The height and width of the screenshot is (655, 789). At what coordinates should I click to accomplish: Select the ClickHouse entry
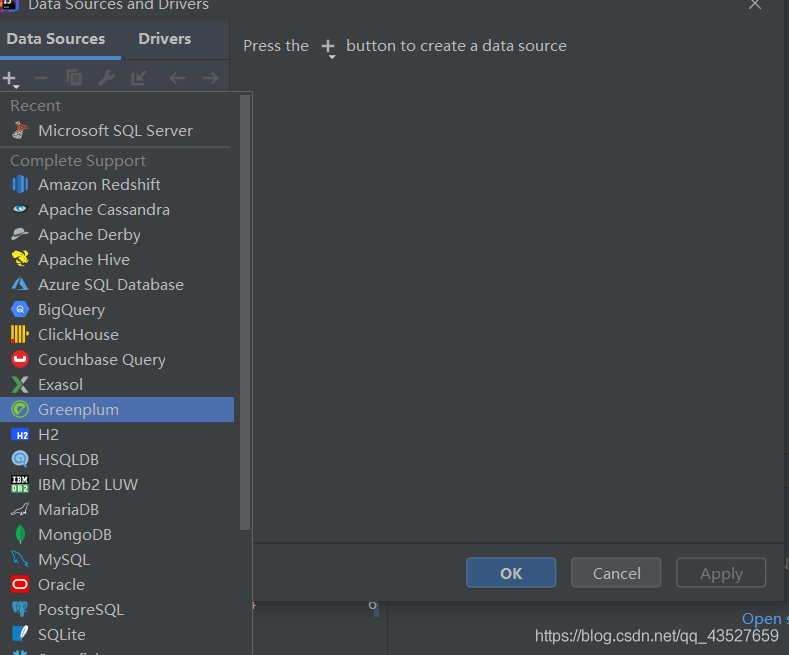[x=117, y=334]
